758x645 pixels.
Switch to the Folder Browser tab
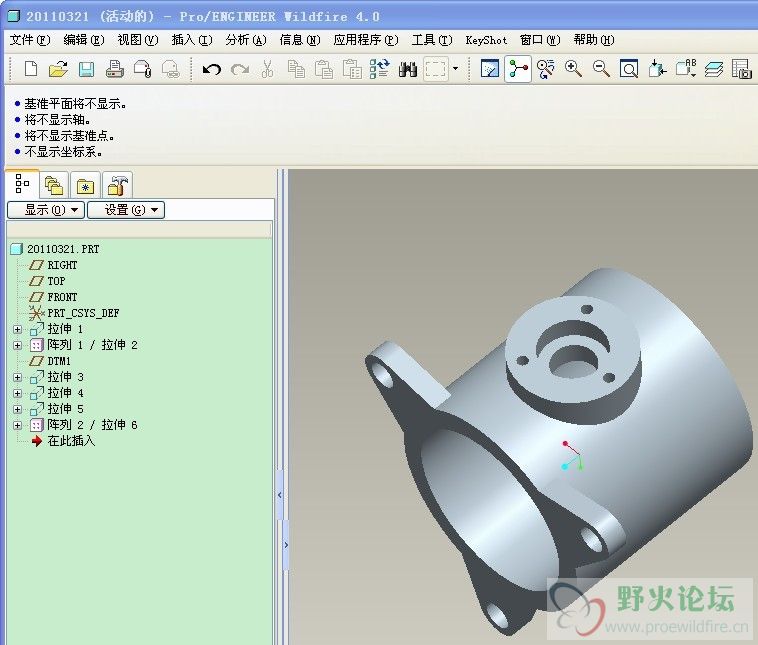pos(54,186)
